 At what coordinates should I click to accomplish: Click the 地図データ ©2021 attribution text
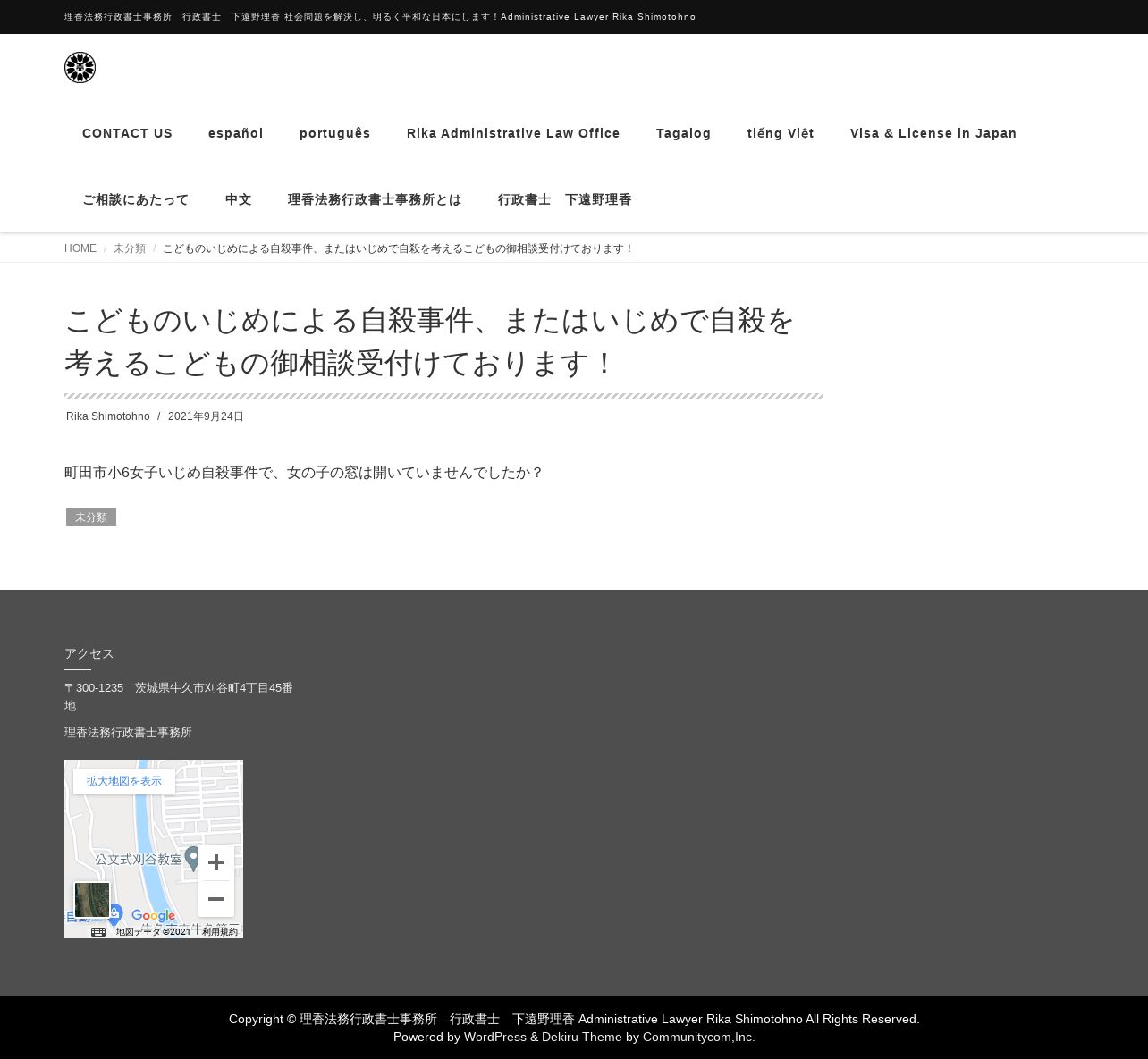153,931
